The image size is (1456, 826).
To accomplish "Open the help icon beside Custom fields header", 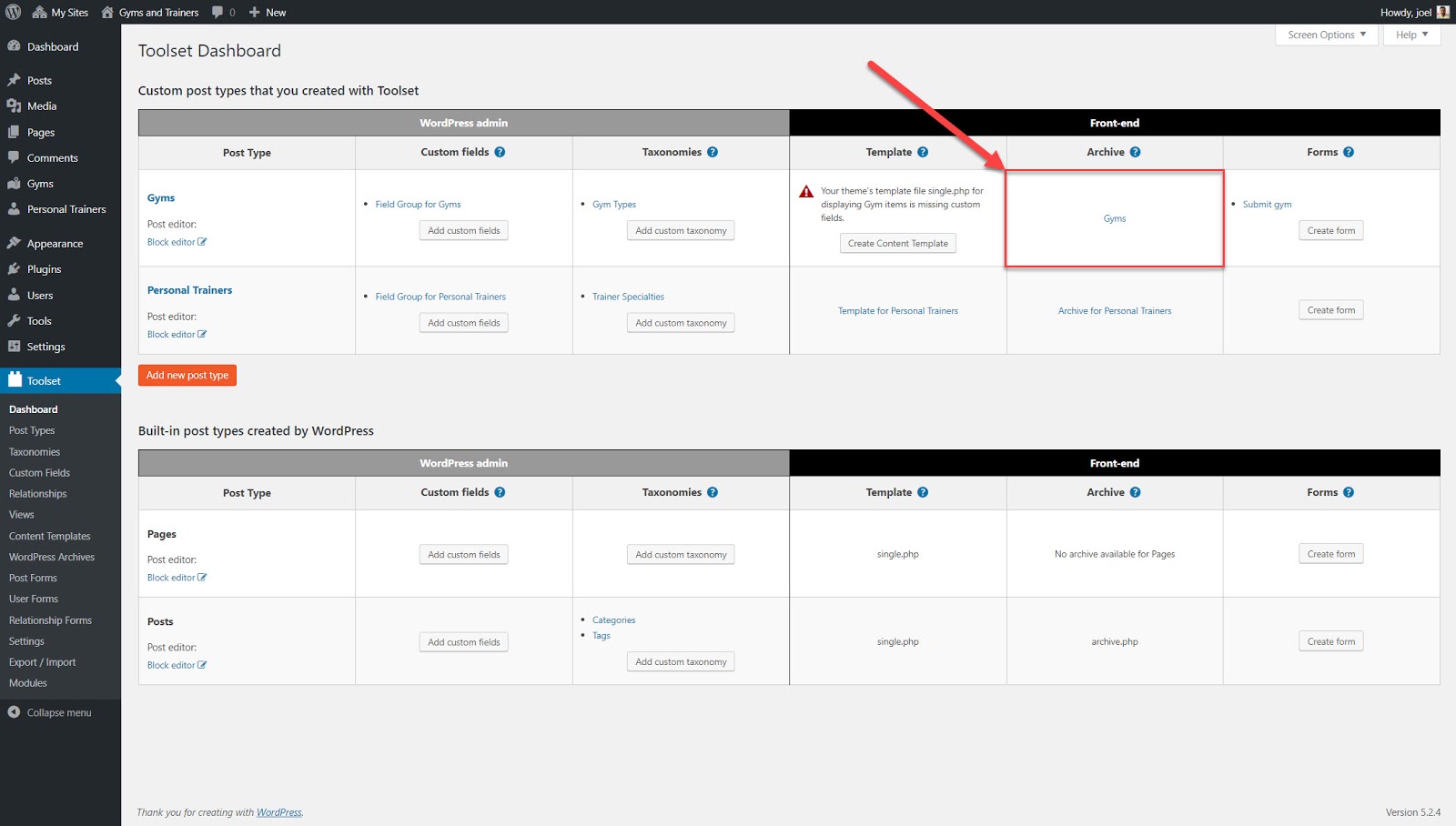I will tap(500, 152).
